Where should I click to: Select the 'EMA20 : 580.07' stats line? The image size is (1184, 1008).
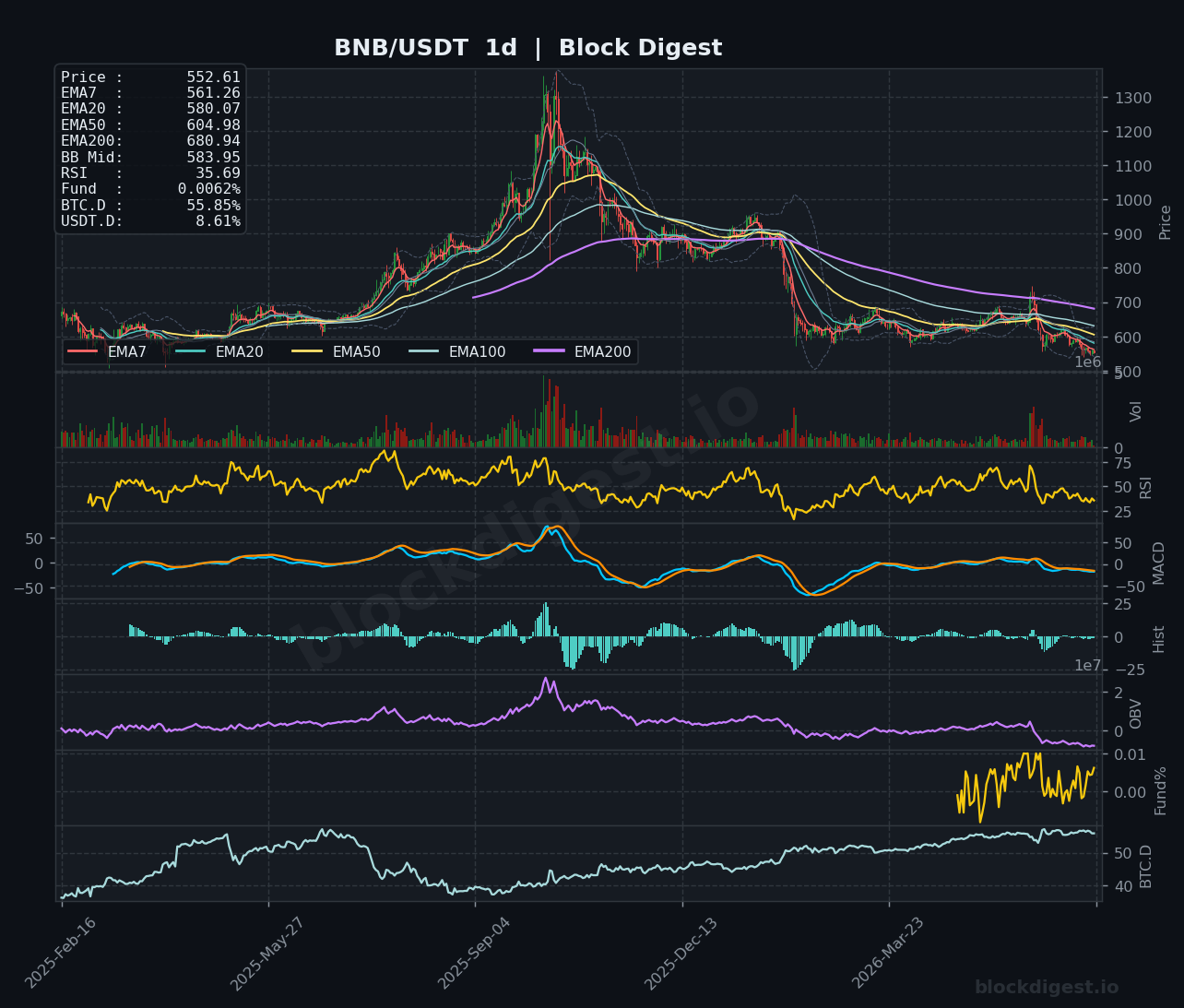click(x=150, y=109)
